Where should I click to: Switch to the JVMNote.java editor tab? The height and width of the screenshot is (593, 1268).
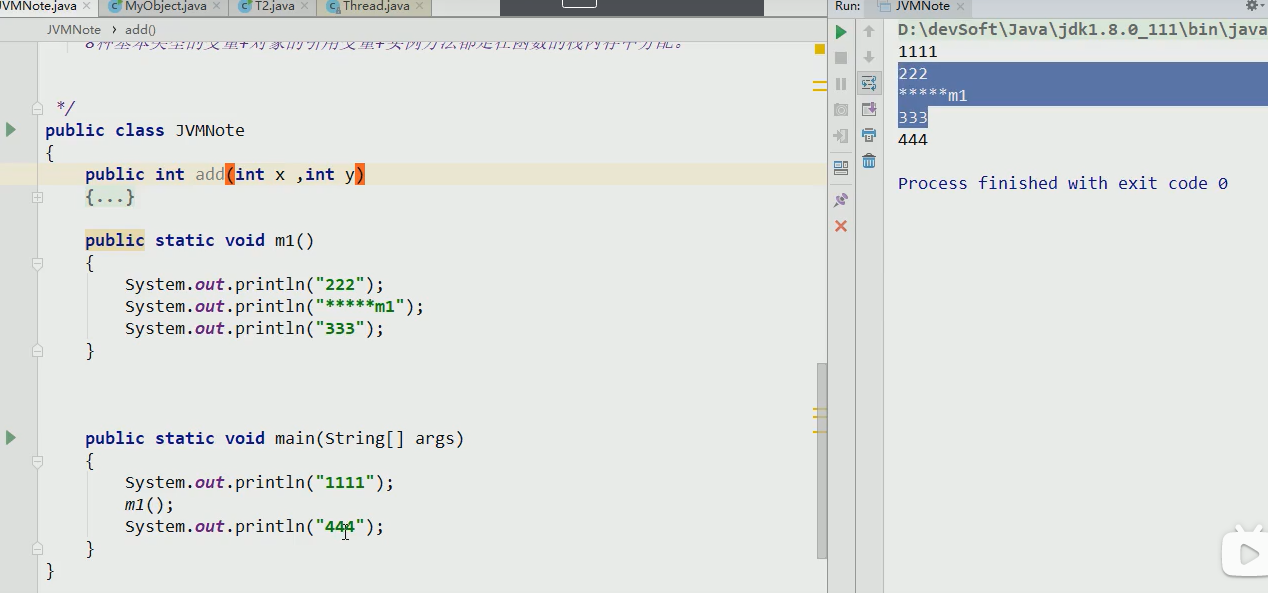tap(38, 6)
